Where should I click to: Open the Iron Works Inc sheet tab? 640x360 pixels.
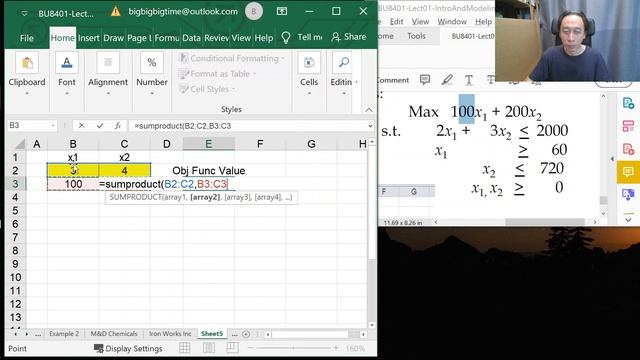coord(170,334)
